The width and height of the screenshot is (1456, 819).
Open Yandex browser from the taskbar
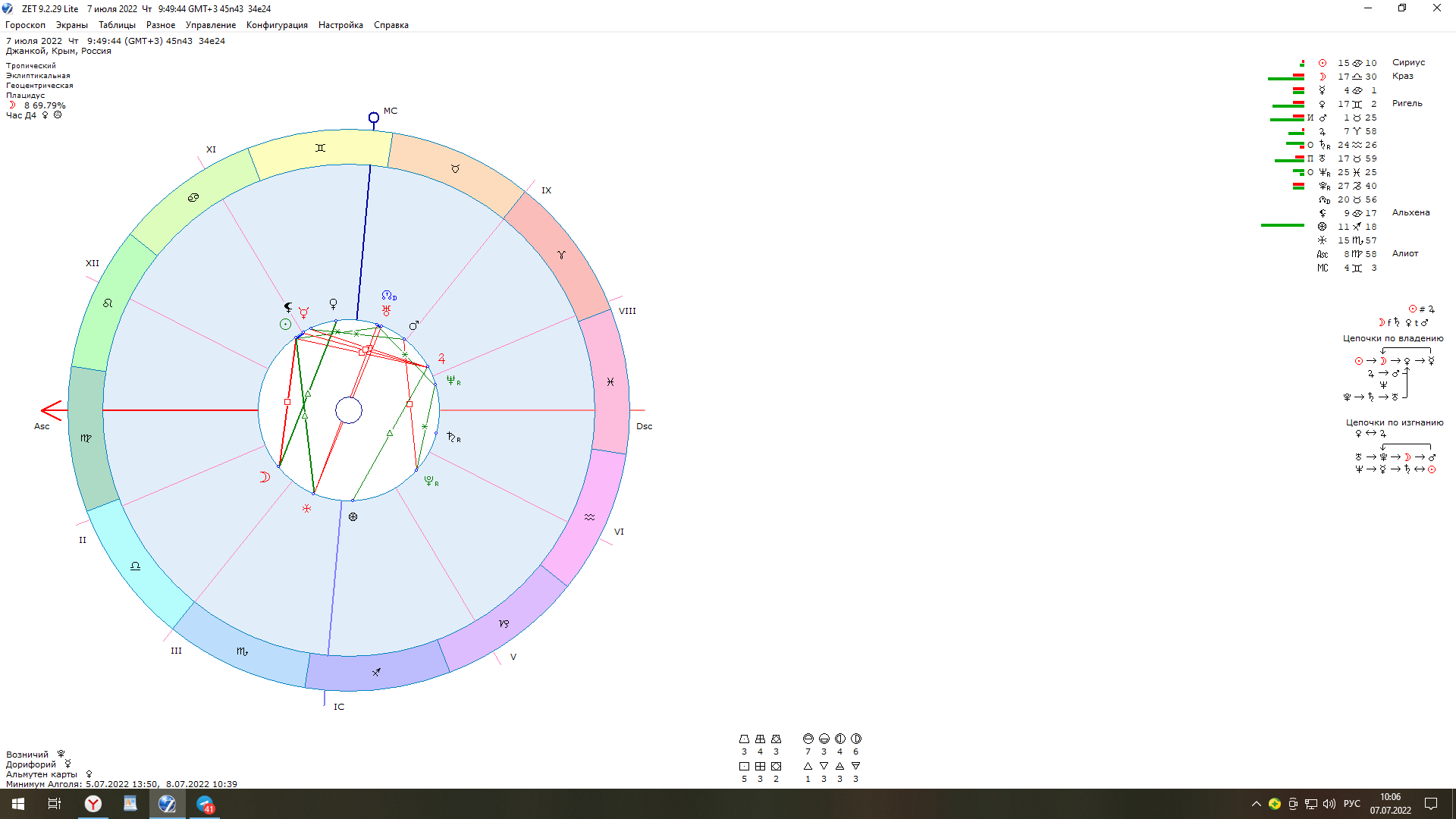point(93,804)
